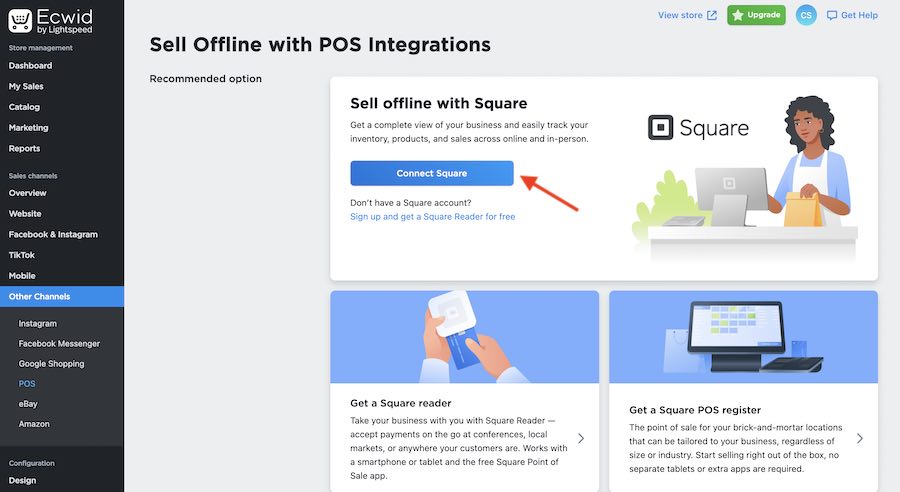
Task: Open the Website channel
Action: (25, 214)
